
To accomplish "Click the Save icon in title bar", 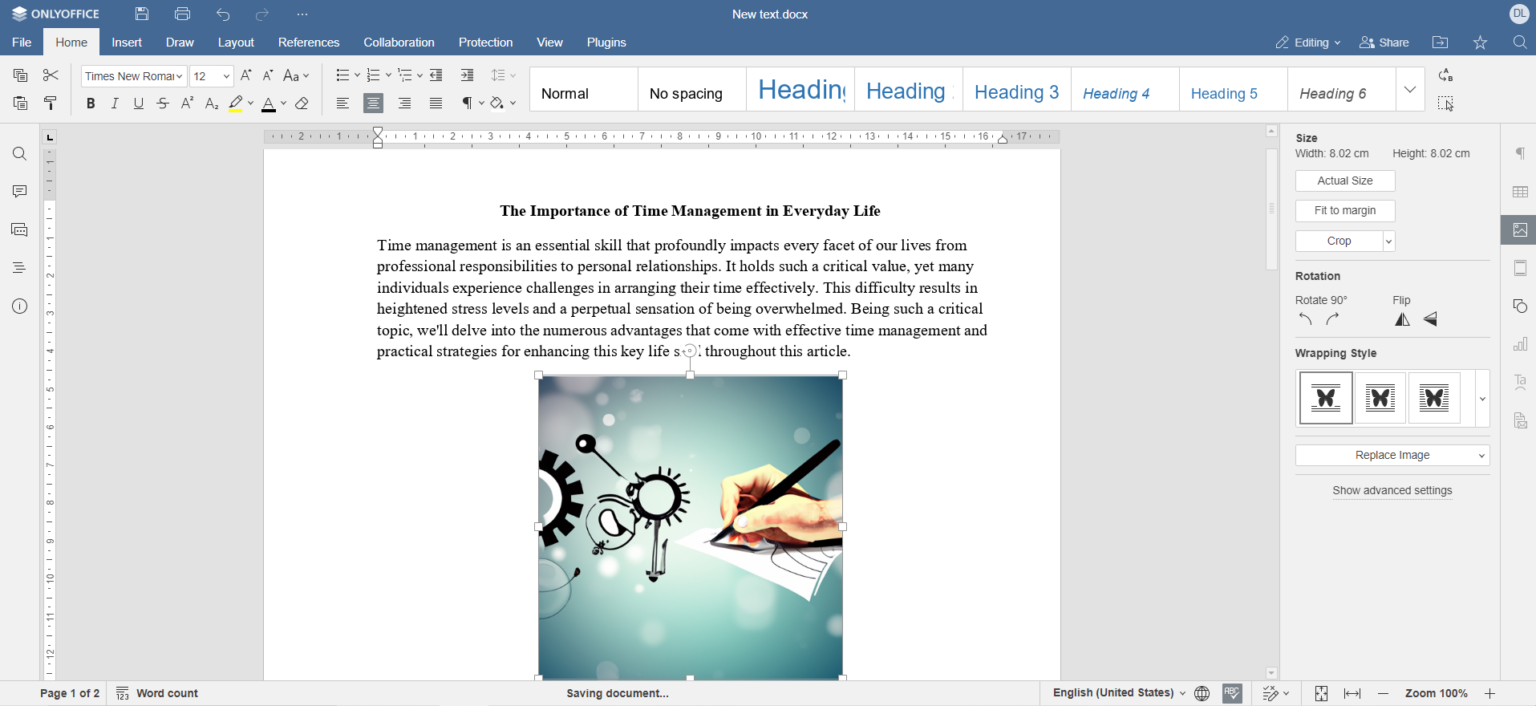I will click(x=142, y=14).
